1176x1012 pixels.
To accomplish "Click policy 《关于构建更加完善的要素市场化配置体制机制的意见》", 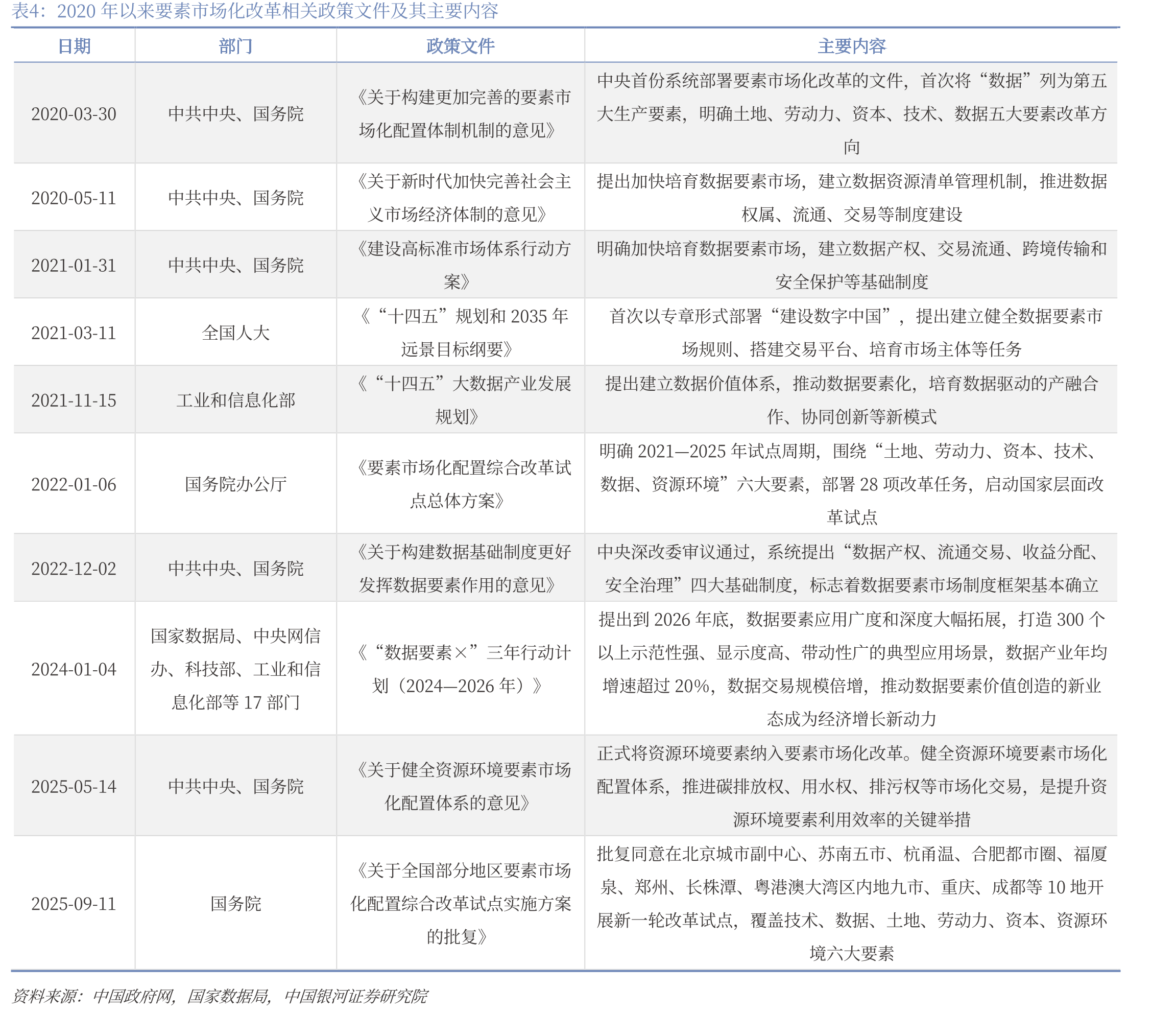I will [x=460, y=114].
